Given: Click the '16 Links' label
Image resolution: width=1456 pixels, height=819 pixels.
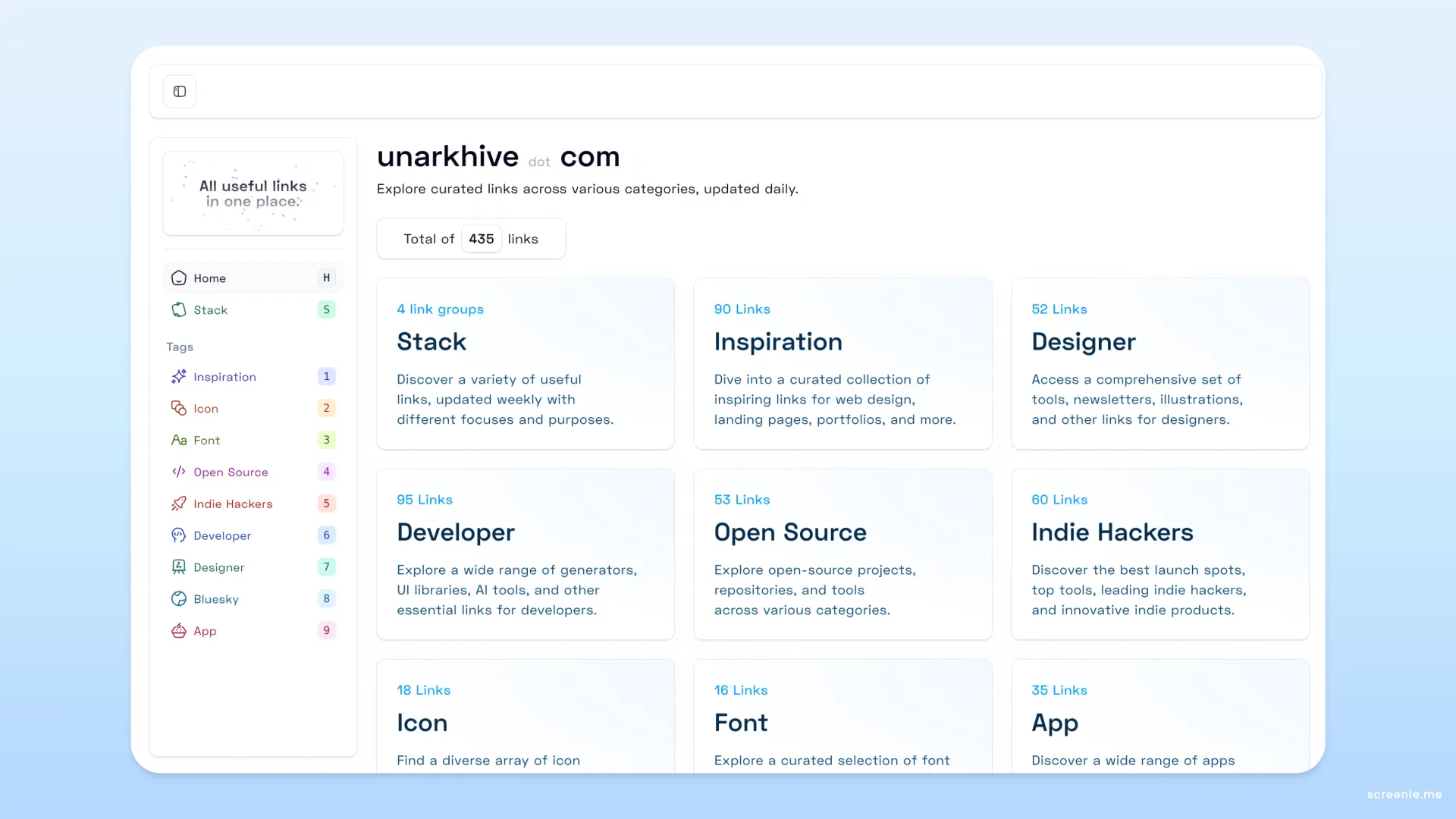Looking at the screenshot, I should coord(741,690).
